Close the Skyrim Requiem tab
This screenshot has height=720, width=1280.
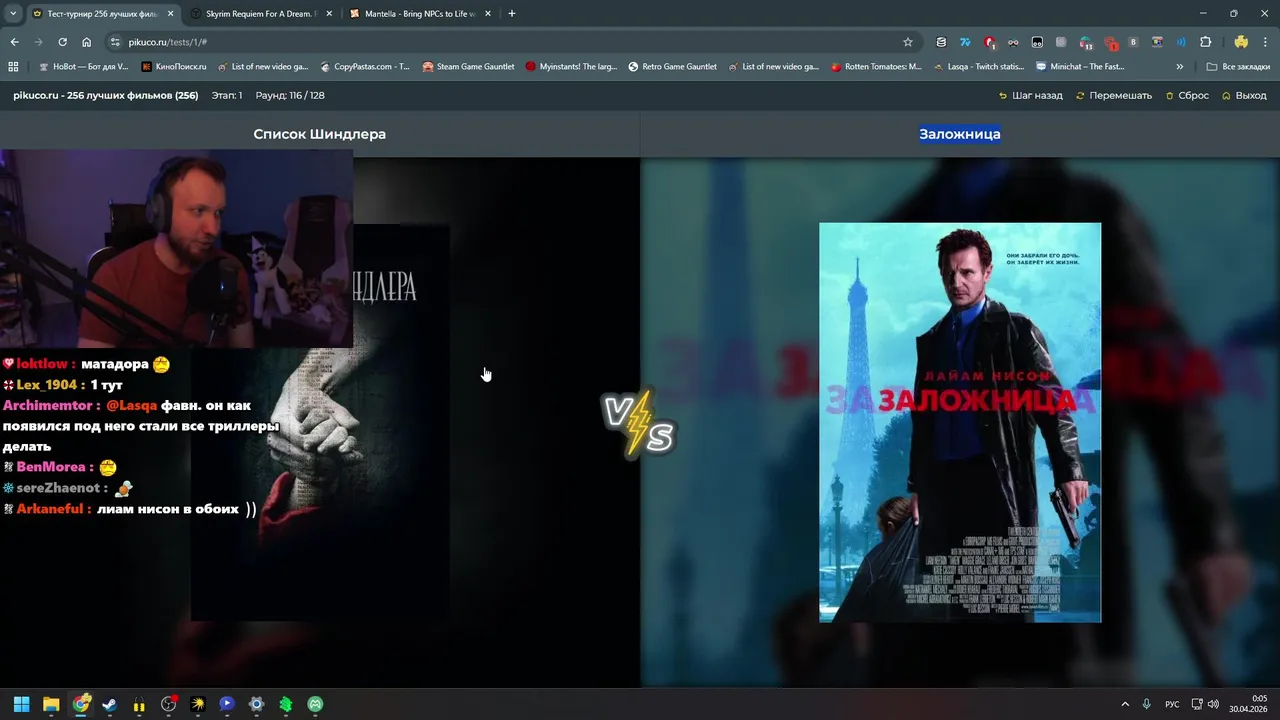tap(329, 14)
